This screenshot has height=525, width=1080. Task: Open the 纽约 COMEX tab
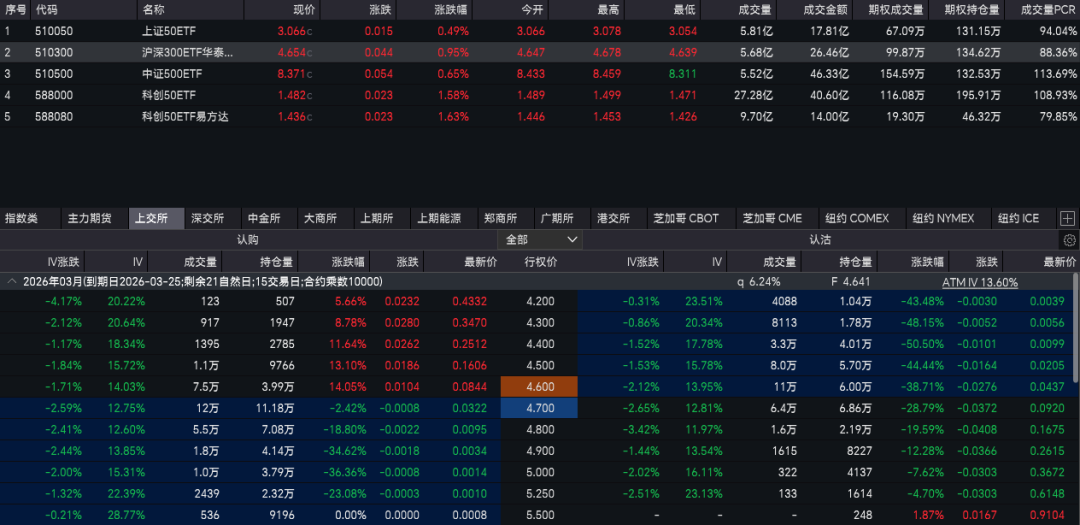(857, 218)
